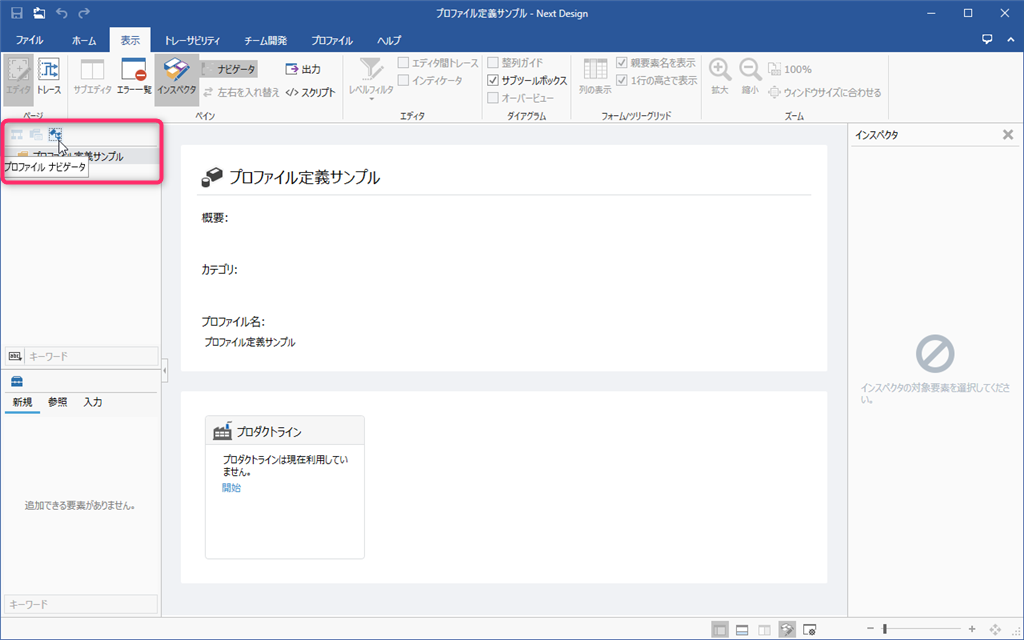Screen dimensions: 1024x640
Task: Open the Error list (エラー一覧) pane
Action: point(133,77)
